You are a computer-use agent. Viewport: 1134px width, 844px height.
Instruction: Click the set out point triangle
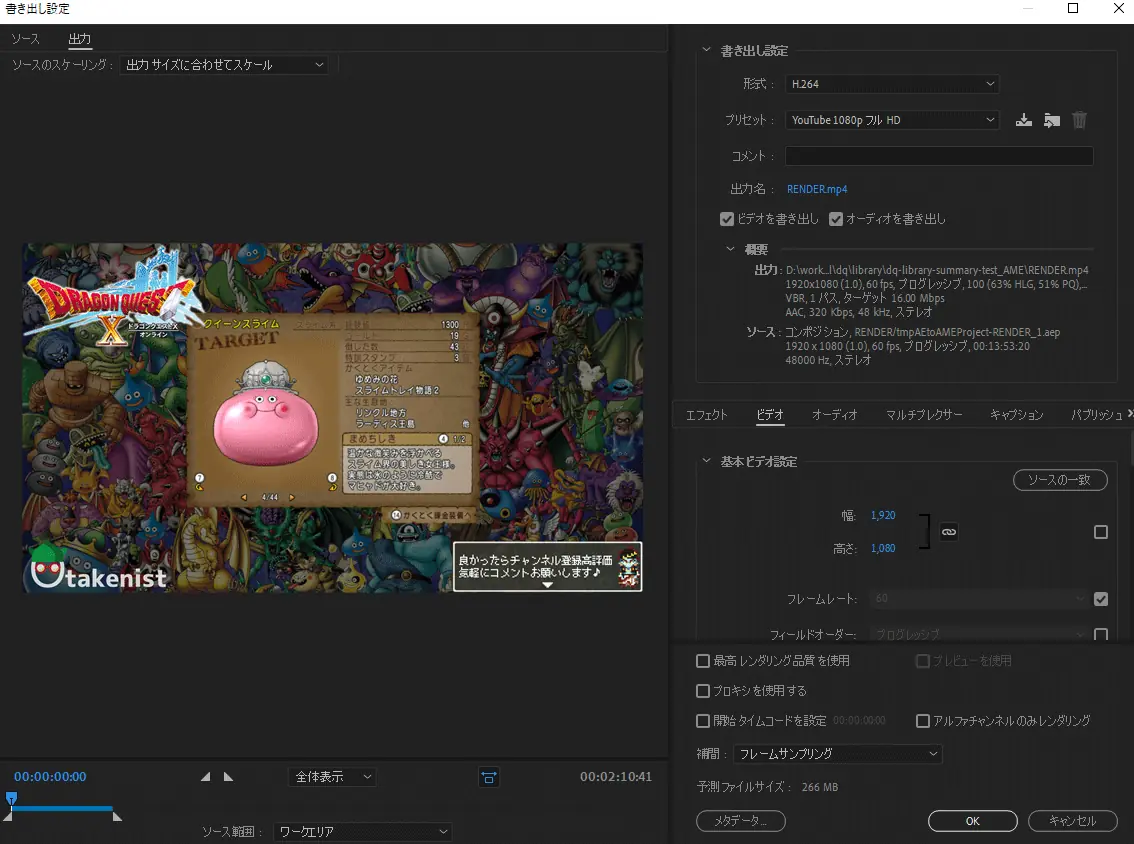[x=229, y=777]
